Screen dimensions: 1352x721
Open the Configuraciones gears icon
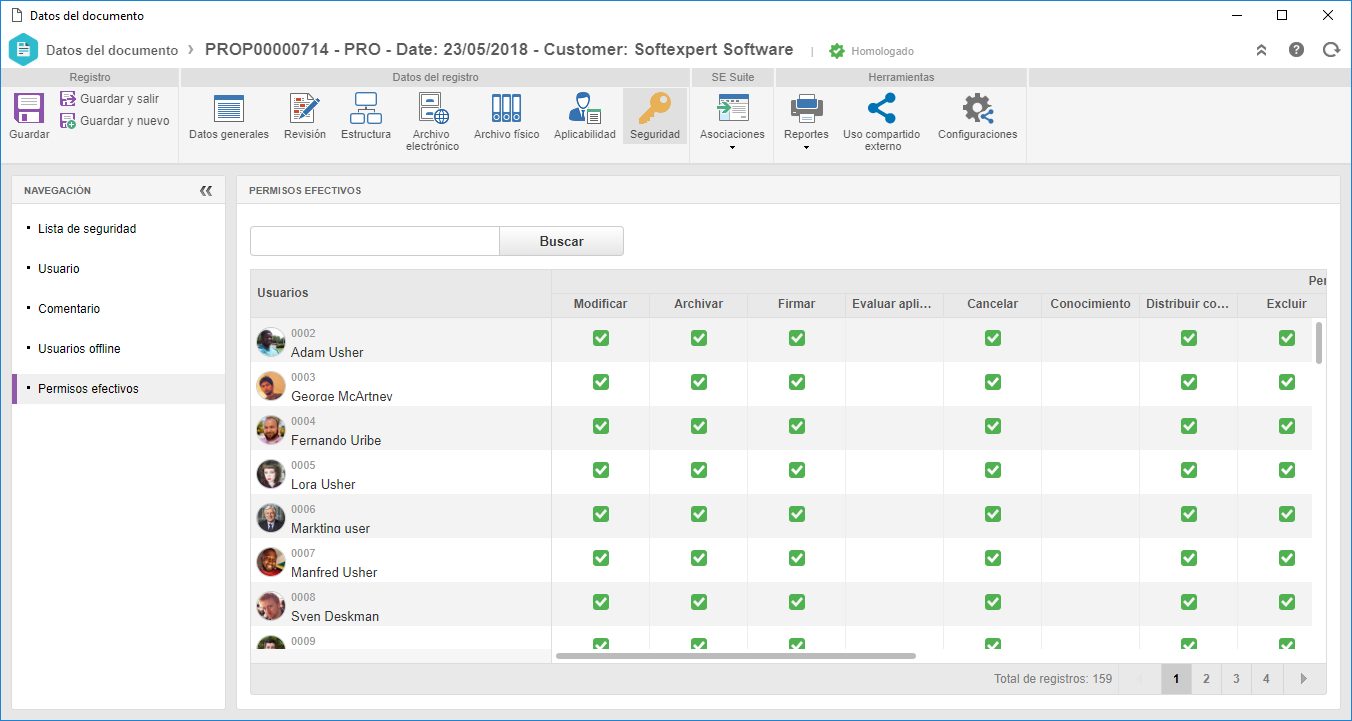(977, 108)
